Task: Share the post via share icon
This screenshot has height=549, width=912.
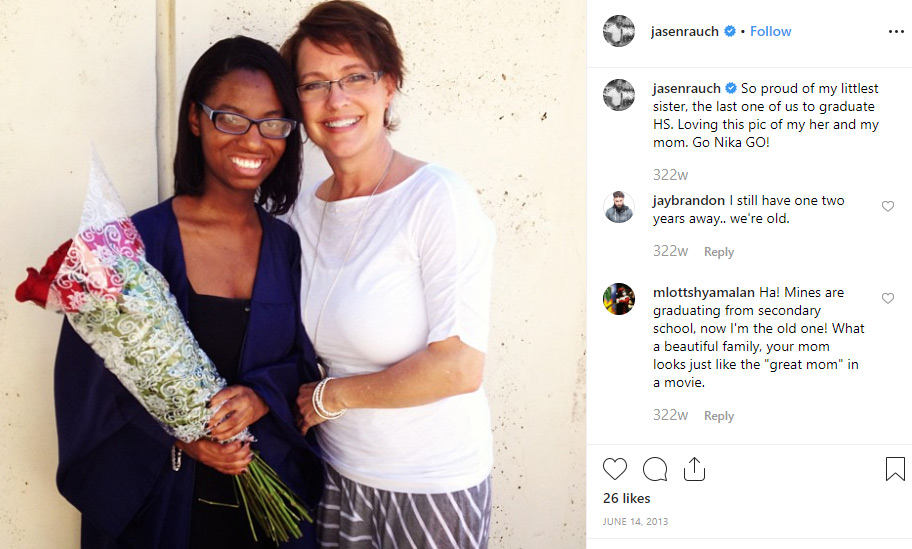Action: 694,469
